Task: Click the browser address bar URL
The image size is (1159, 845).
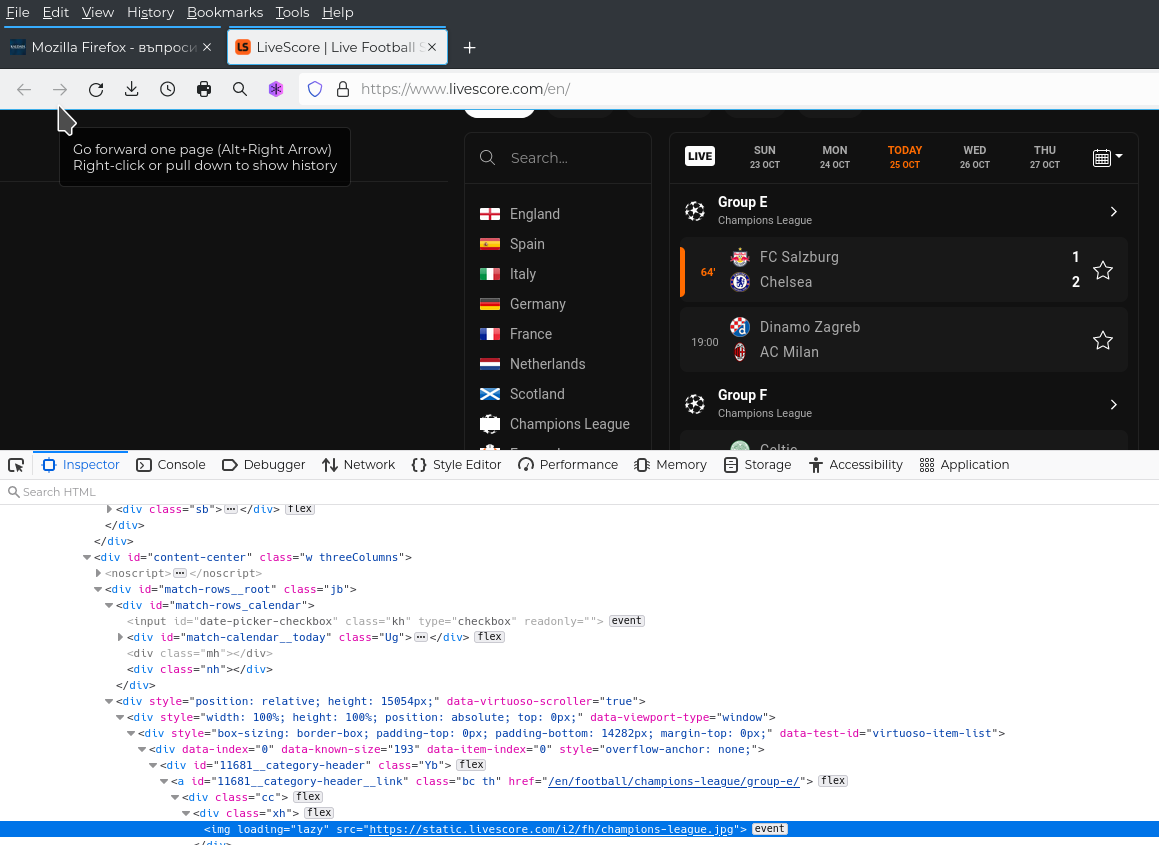Action: [465, 89]
